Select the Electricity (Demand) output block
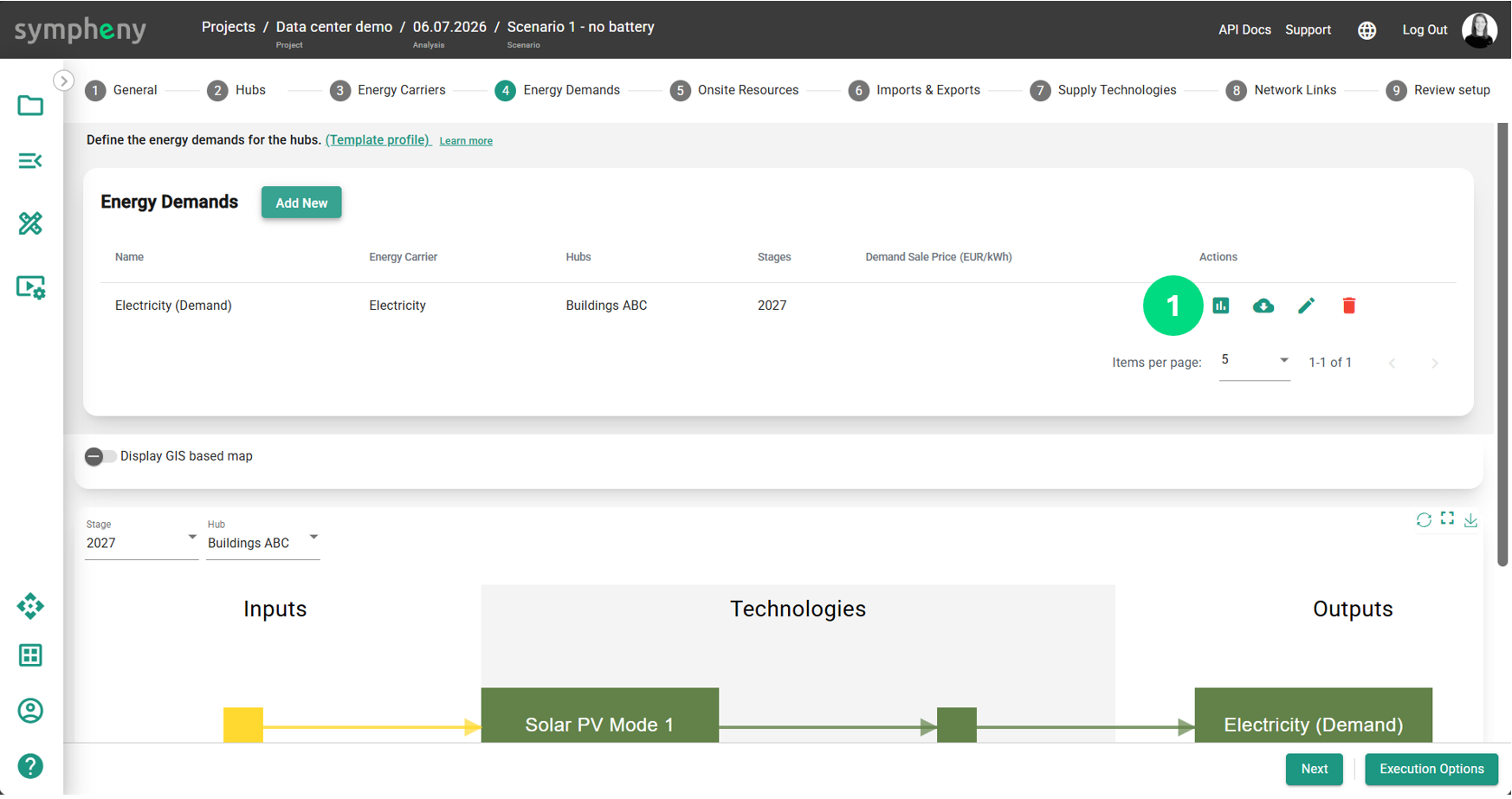This screenshot has height=799, width=1512. point(1314,717)
